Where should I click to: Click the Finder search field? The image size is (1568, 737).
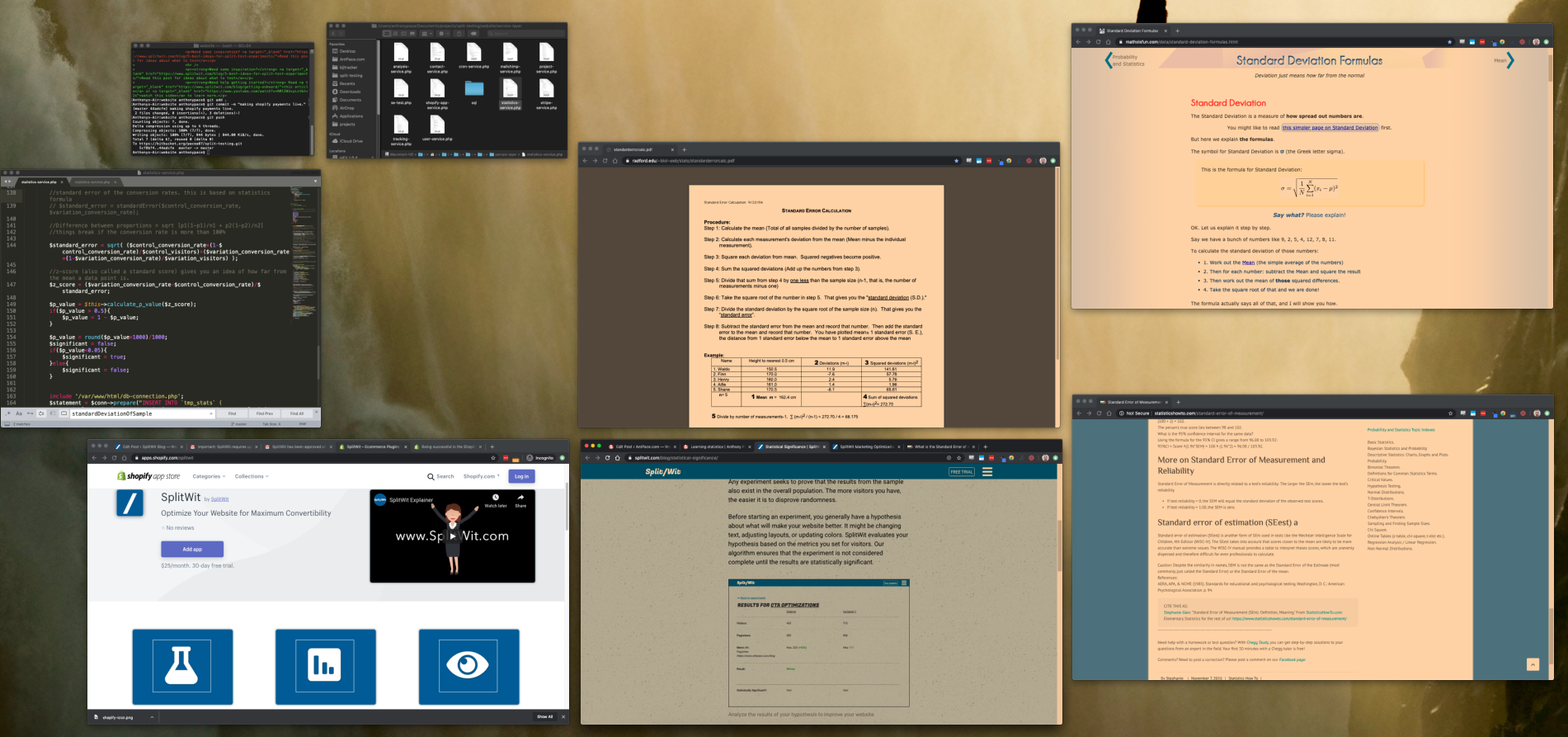[x=526, y=34]
